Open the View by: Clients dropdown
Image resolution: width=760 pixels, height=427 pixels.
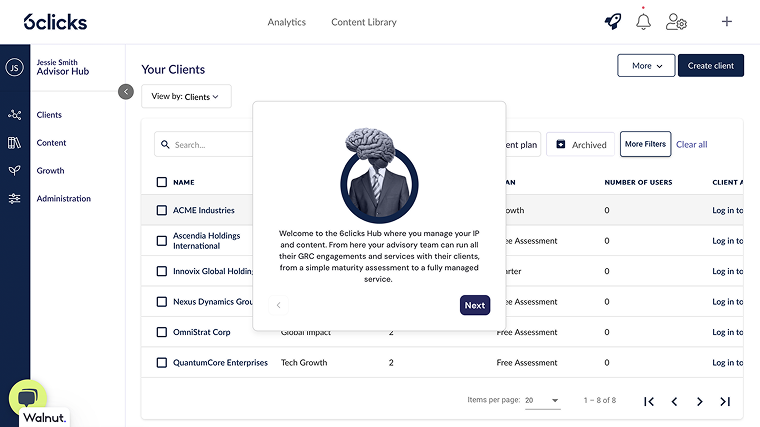[x=186, y=96]
